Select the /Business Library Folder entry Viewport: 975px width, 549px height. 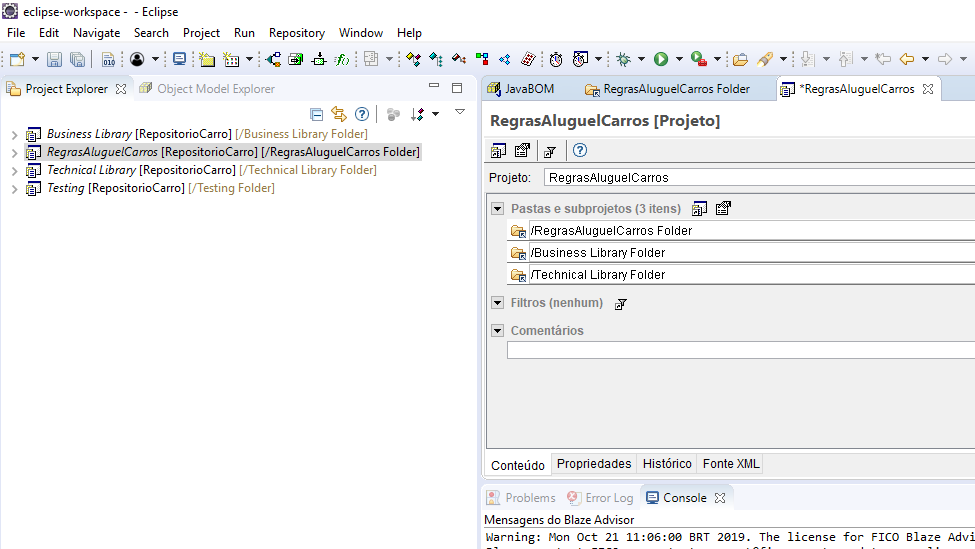point(741,253)
